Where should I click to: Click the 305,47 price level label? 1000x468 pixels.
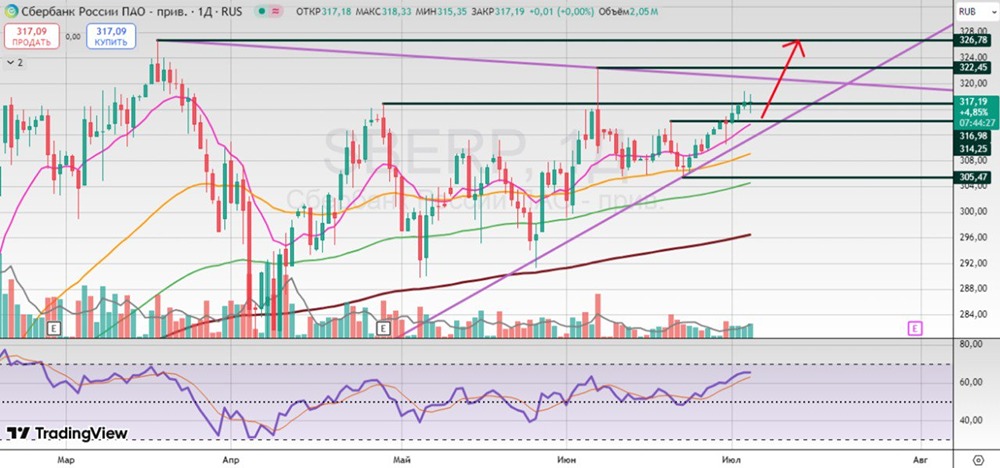972,177
